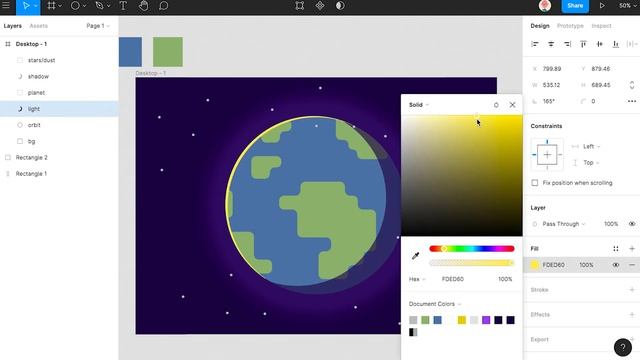The width and height of the screenshot is (640, 360).
Task: Click the Share button
Action: click(x=575, y=6)
